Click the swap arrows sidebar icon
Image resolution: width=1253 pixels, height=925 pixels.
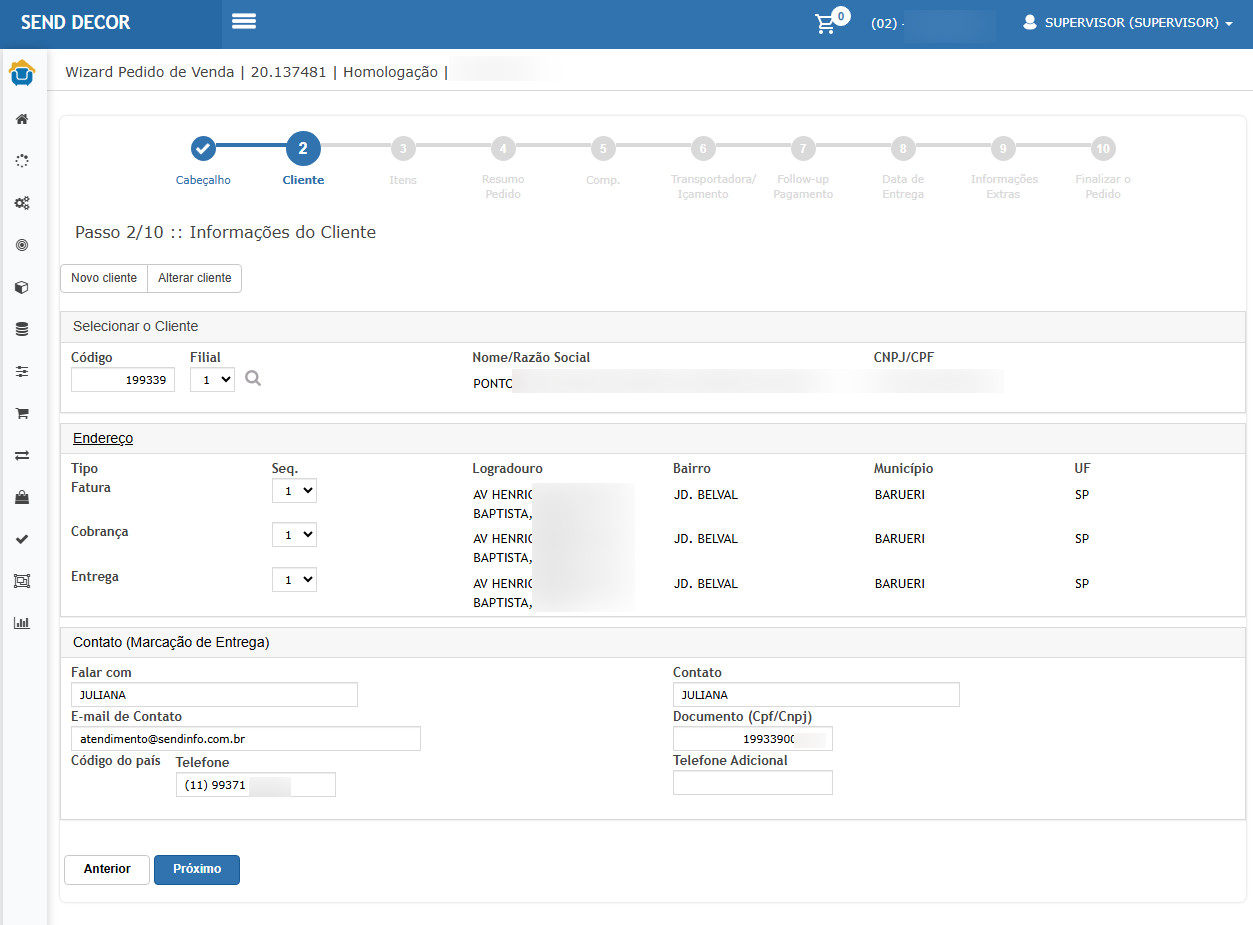click(x=22, y=455)
